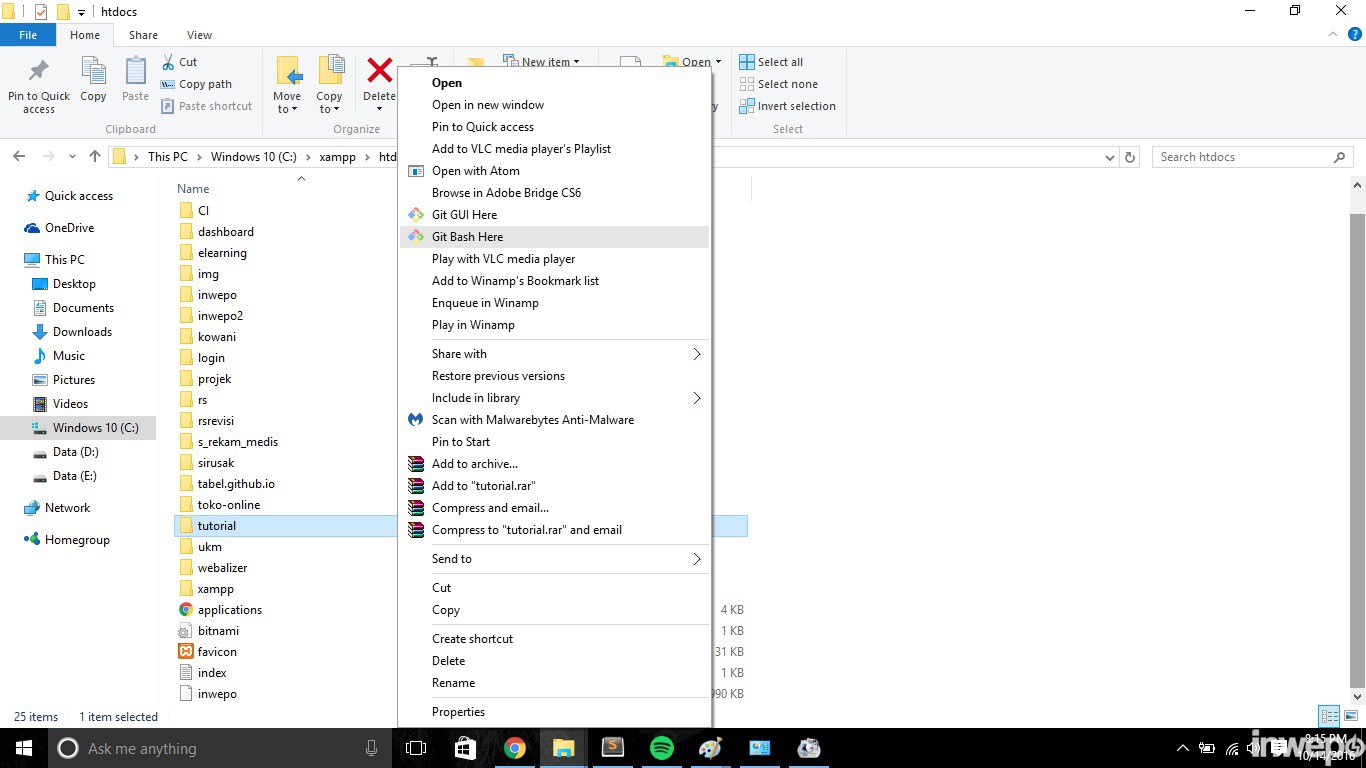Viewport: 1366px width, 768px height.
Task: Select Open with Atom menu entry
Action: [x=475, y=171]
